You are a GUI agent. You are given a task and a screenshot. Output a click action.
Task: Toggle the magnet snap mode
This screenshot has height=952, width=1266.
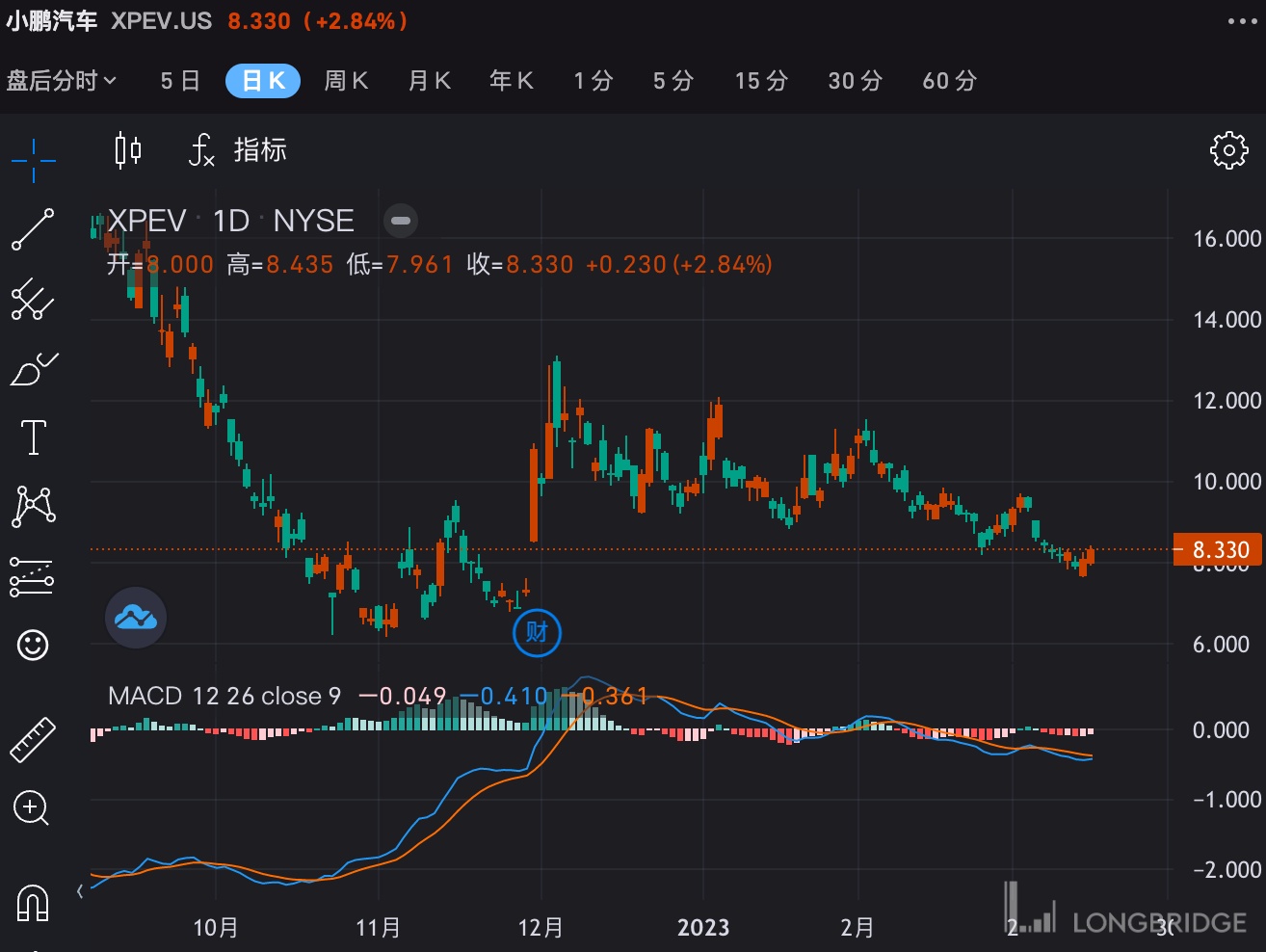point(34,903)
